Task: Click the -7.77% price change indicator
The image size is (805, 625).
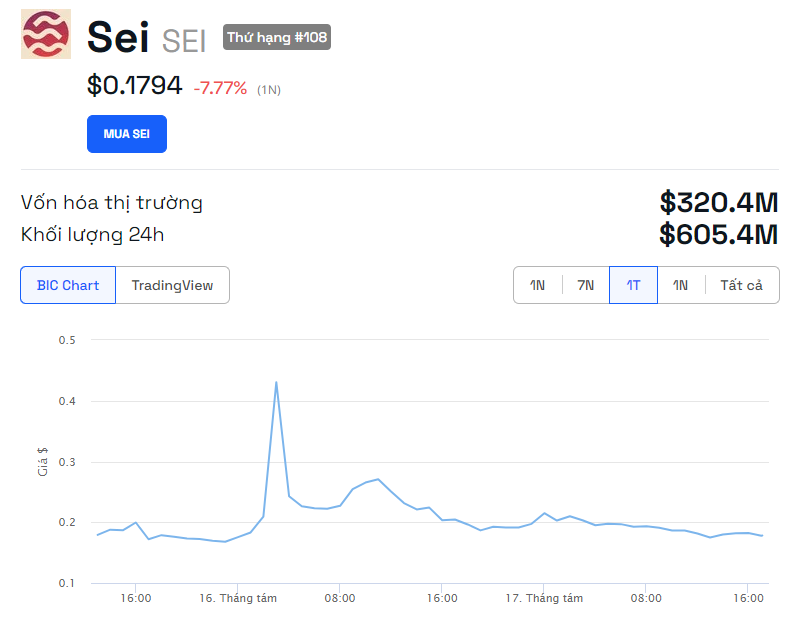Action: coord(220,88)
